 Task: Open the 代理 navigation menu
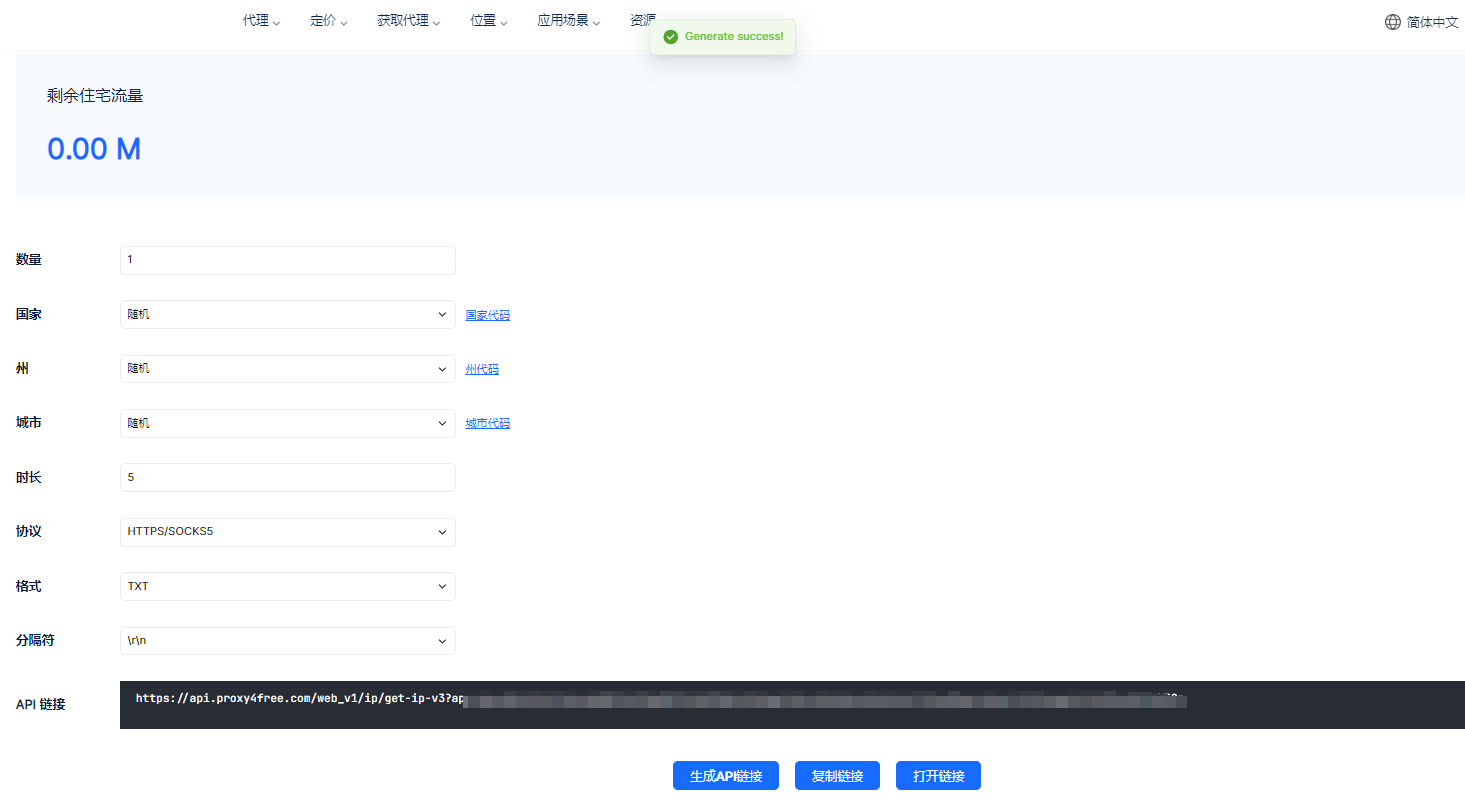(261, 21)
